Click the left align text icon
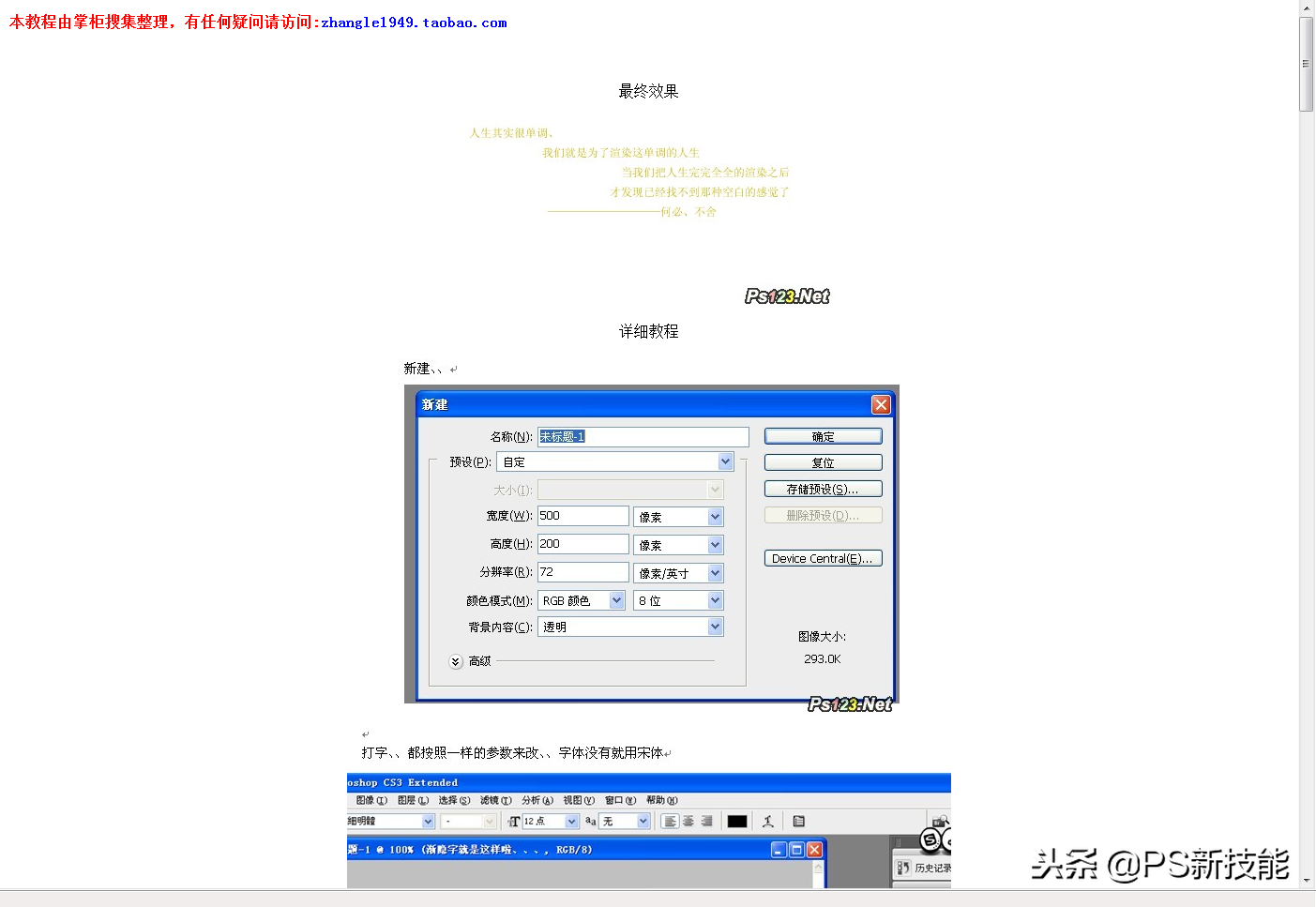Screen dimensions: 1316x907 [x=670, y=822]
